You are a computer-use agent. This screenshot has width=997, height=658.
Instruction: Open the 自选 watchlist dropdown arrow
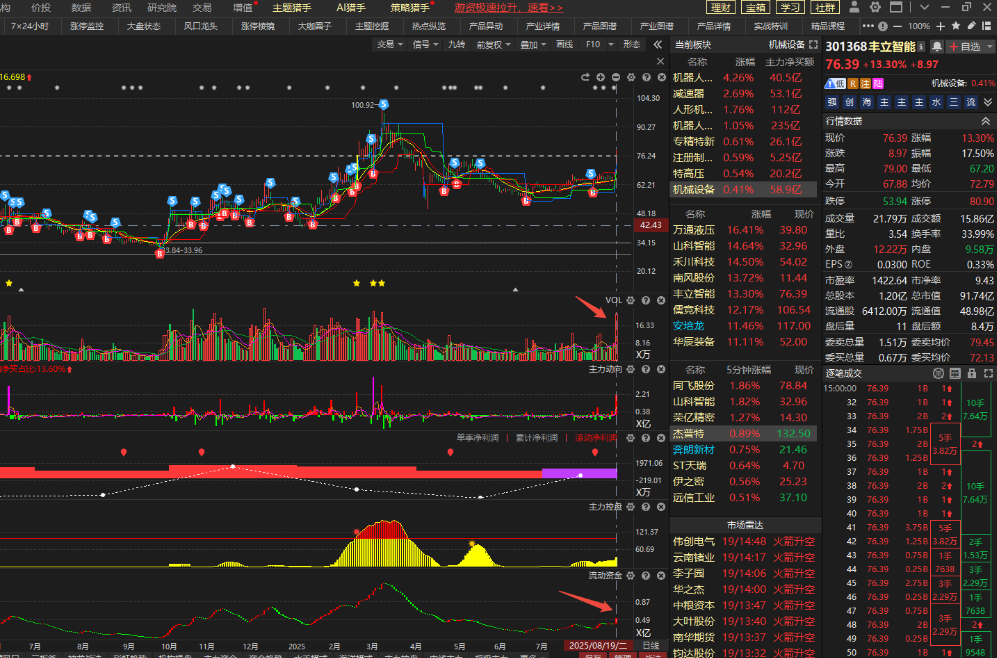[x=989, y=47]
